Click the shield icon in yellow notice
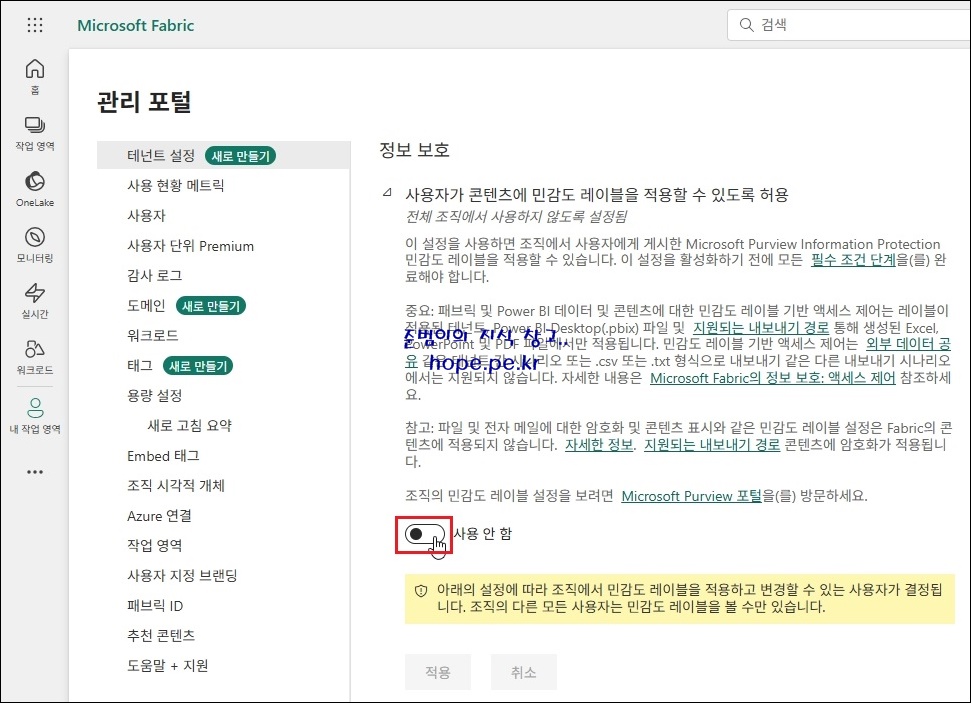 tap(421, 591)
